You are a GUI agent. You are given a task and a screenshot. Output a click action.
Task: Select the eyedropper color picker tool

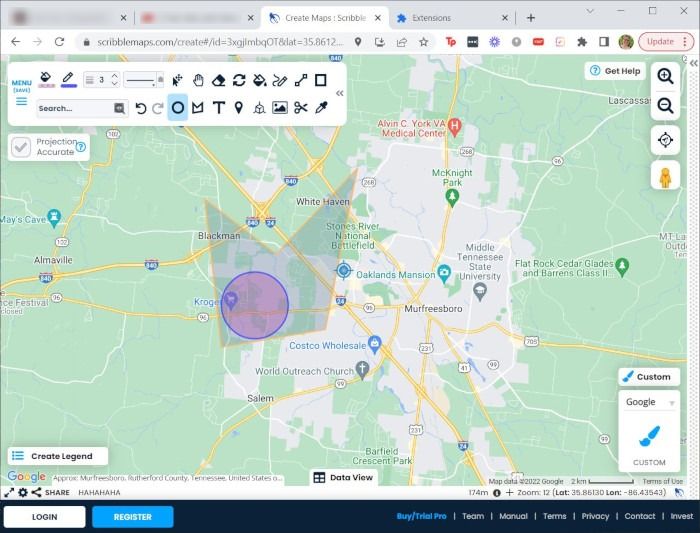pyautogui.click(x=321, y=108)
